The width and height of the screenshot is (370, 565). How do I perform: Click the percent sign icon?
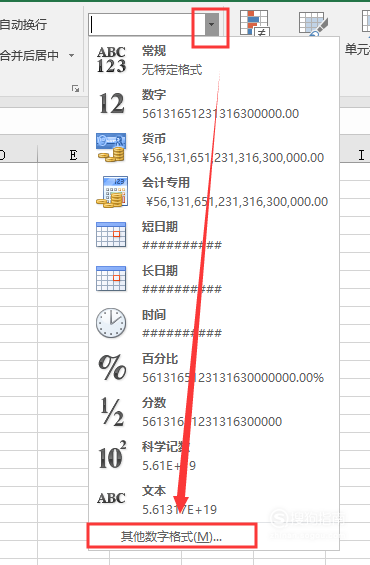112,367
